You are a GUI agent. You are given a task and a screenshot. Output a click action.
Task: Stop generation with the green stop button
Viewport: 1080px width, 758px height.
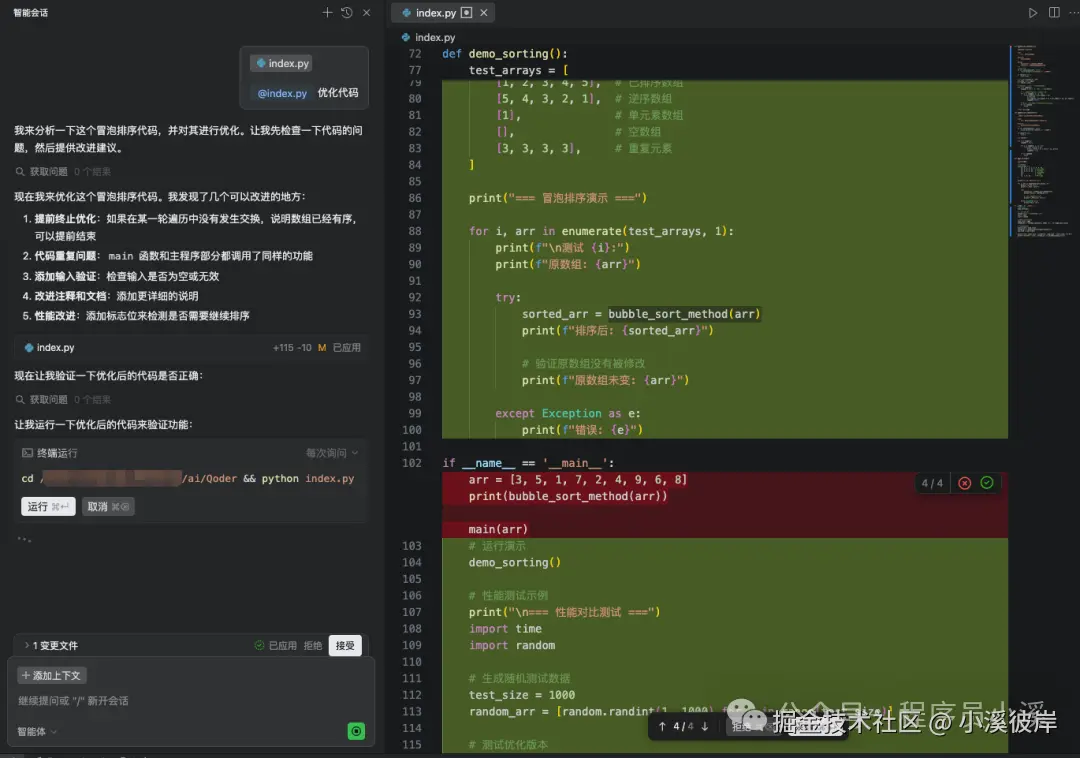pyautogui.click(x=356, y=731)
